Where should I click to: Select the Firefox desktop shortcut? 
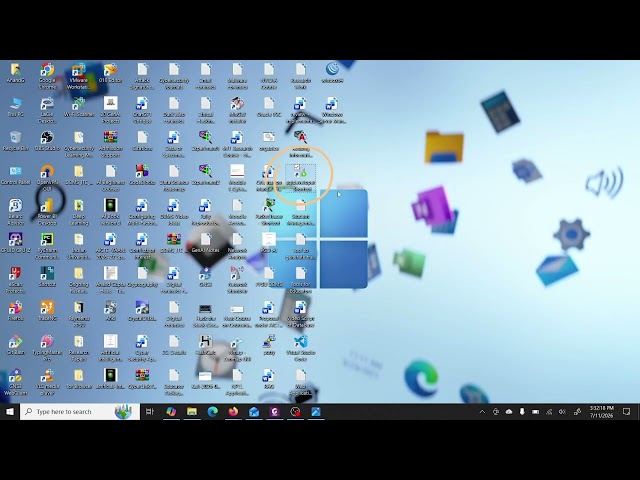coord(16,310)
